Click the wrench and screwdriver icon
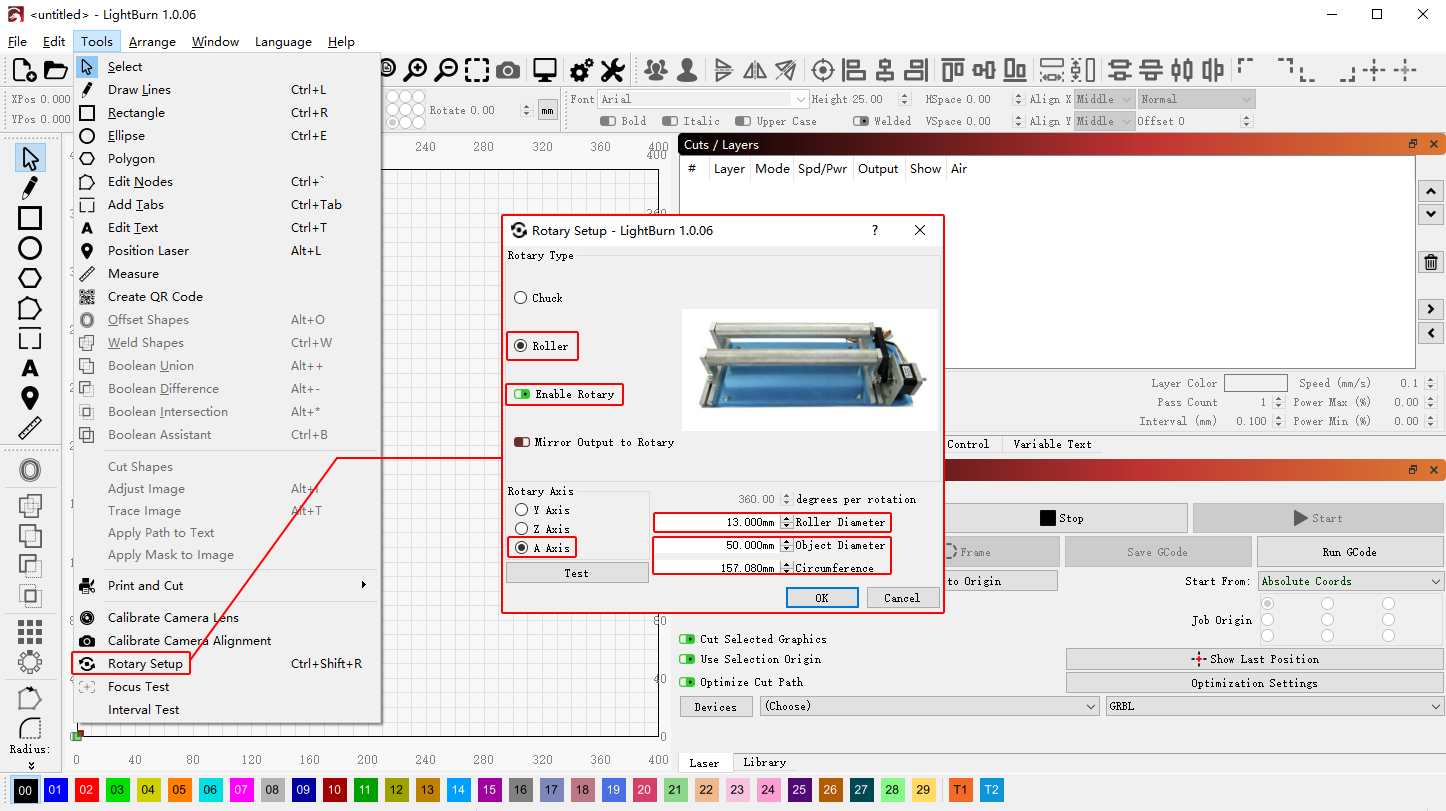The height and width of the screenshot is (811, 1446). [x=612, y=70]
